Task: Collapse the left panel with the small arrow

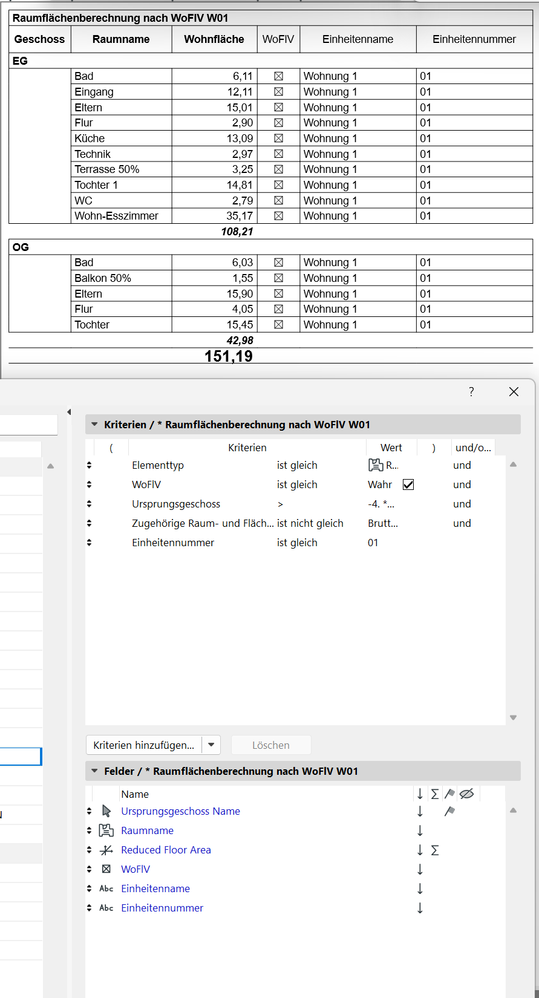Action: pyautogui.click(x=69, y=412)
